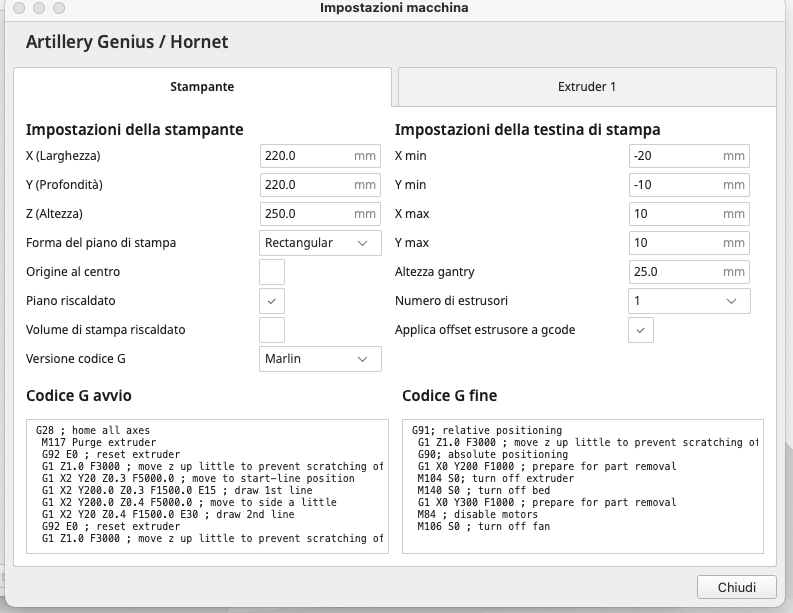
Task: Click the Artillery Genius / Hornet title
Action: coord(127,42)
